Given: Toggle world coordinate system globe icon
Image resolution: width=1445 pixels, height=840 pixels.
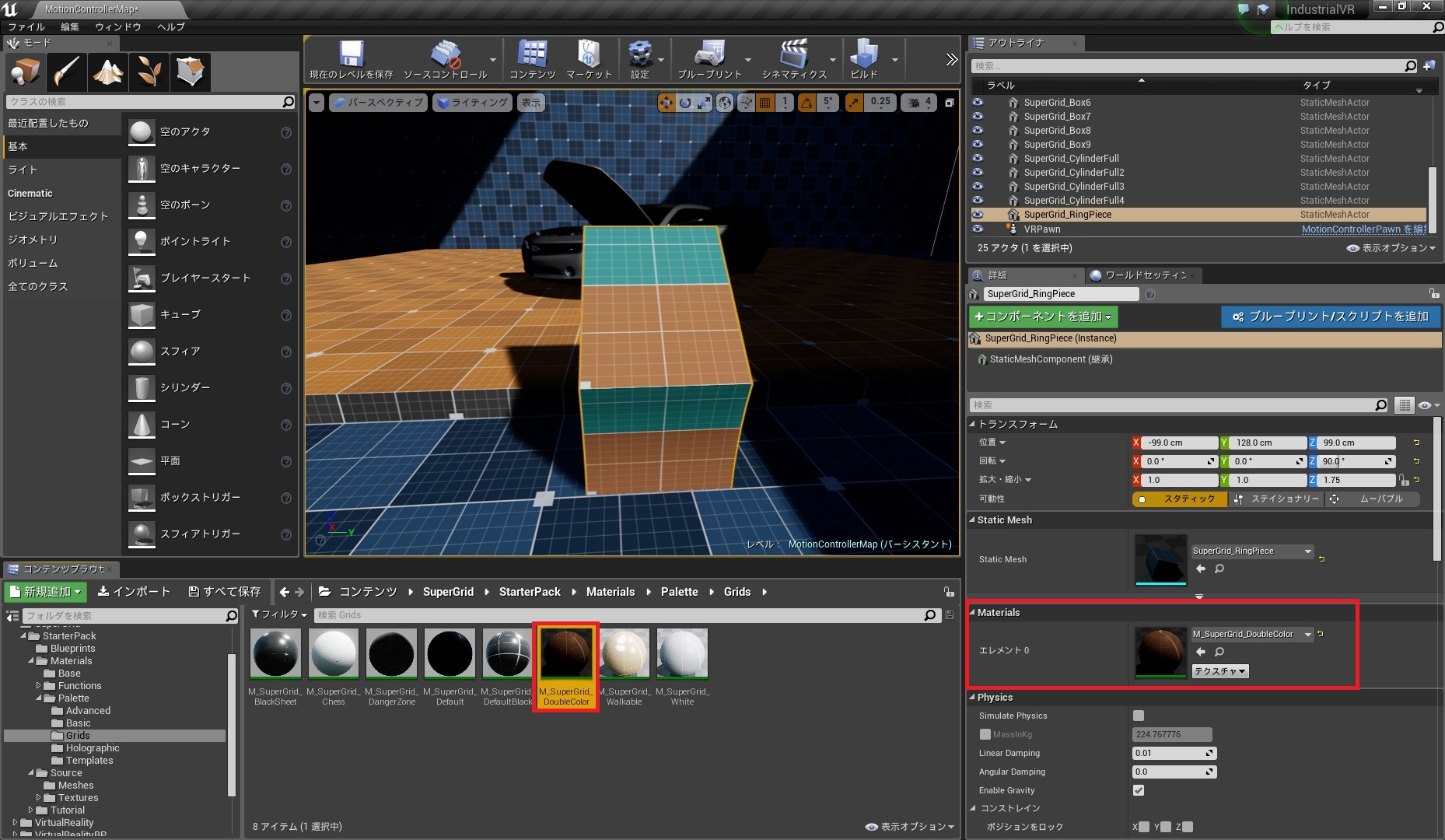Looking at the screenshot, I should click(x=725, y=103).
